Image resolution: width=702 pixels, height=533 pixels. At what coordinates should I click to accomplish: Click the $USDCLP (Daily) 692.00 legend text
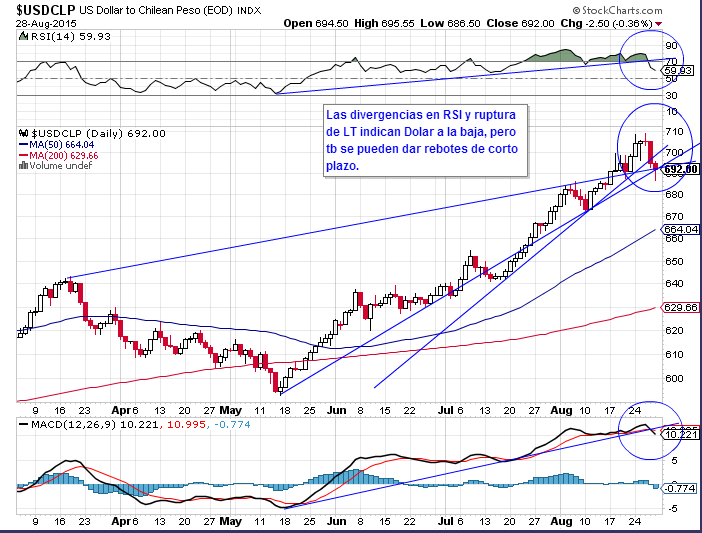pyautogui.click(x=98, y=133)
